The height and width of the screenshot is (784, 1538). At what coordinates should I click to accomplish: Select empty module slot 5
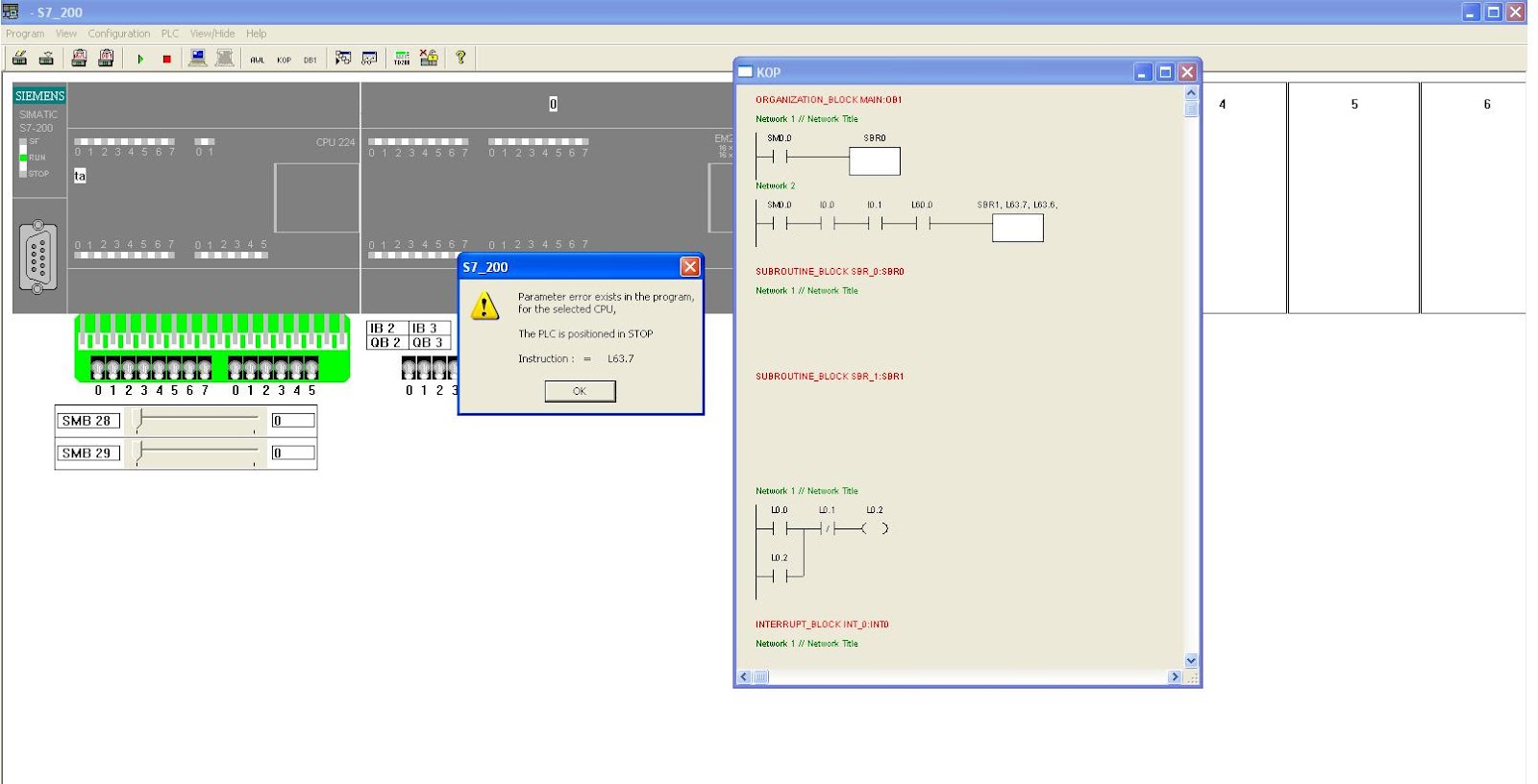tap(1353, 197)
